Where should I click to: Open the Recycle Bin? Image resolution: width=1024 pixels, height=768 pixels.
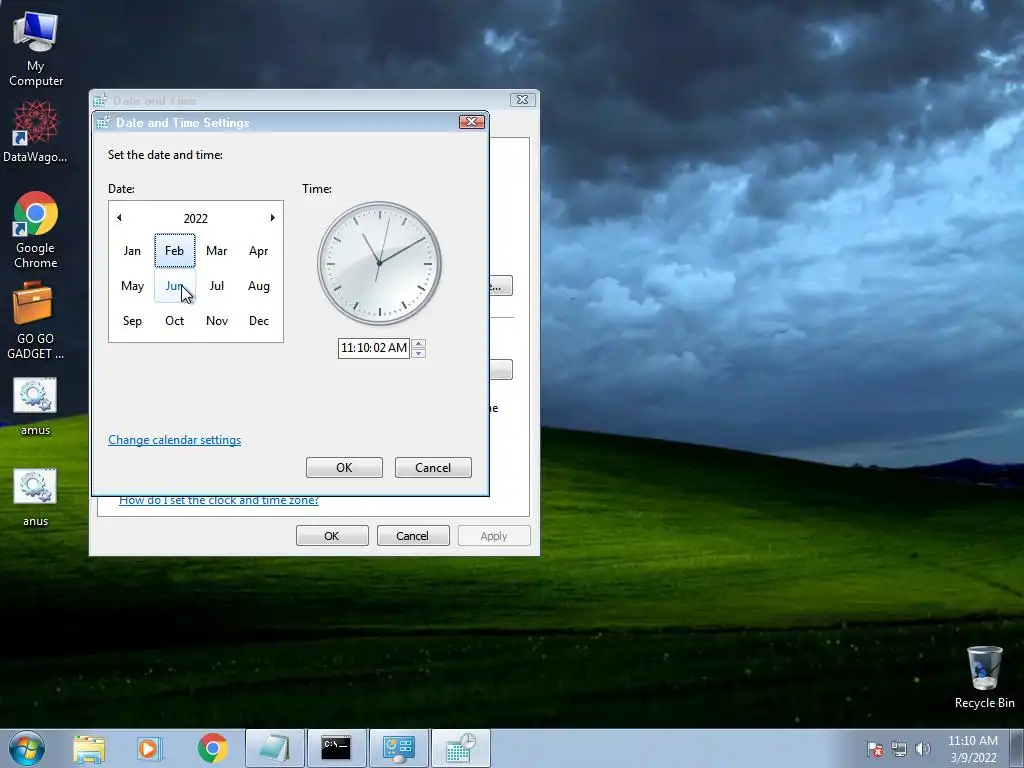click(984, 677)
